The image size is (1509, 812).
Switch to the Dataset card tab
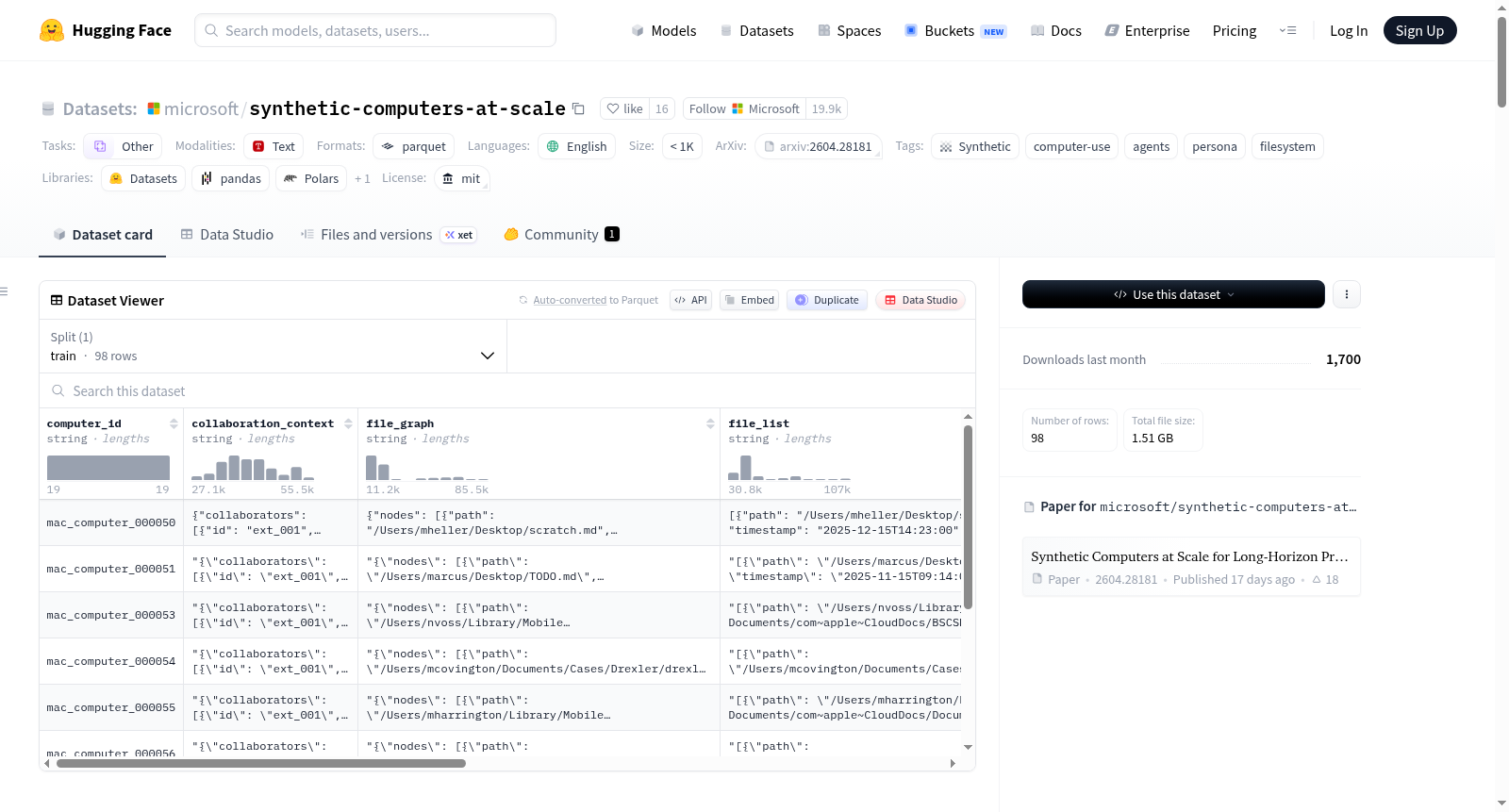tap(103, 234)
